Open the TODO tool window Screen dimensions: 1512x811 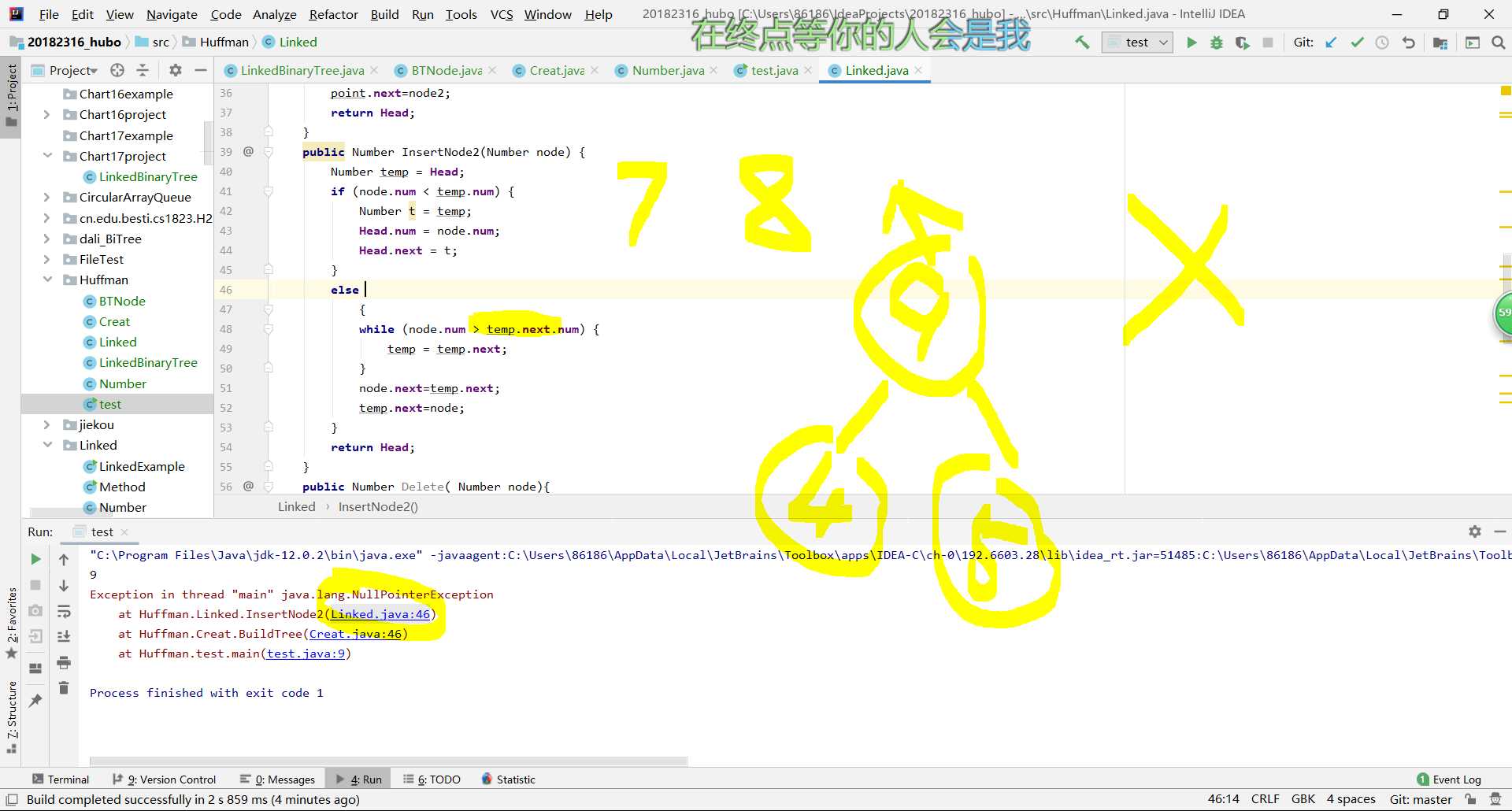[x=432, y=780]
